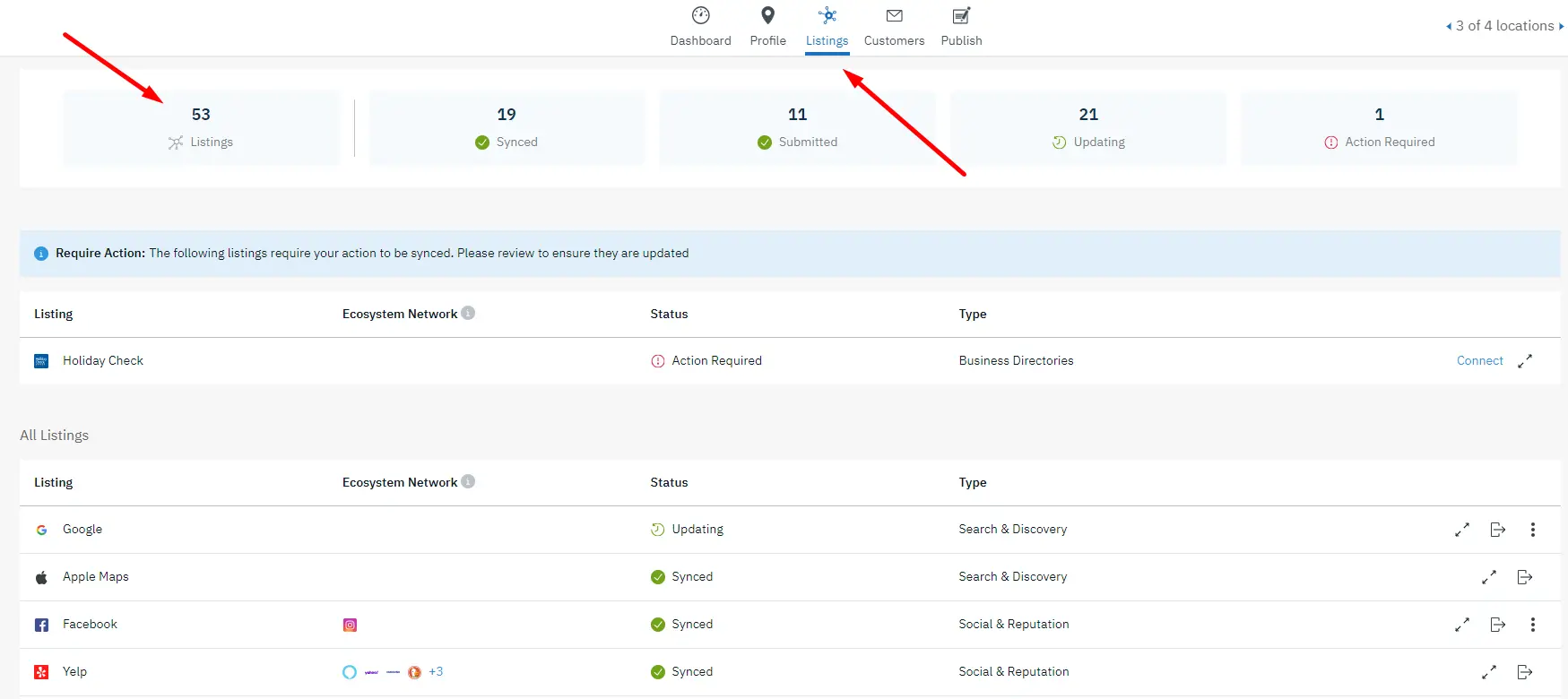Click the Connect link for Holiday Check
Screen dimensions: 1568x699
[1479, 360]
